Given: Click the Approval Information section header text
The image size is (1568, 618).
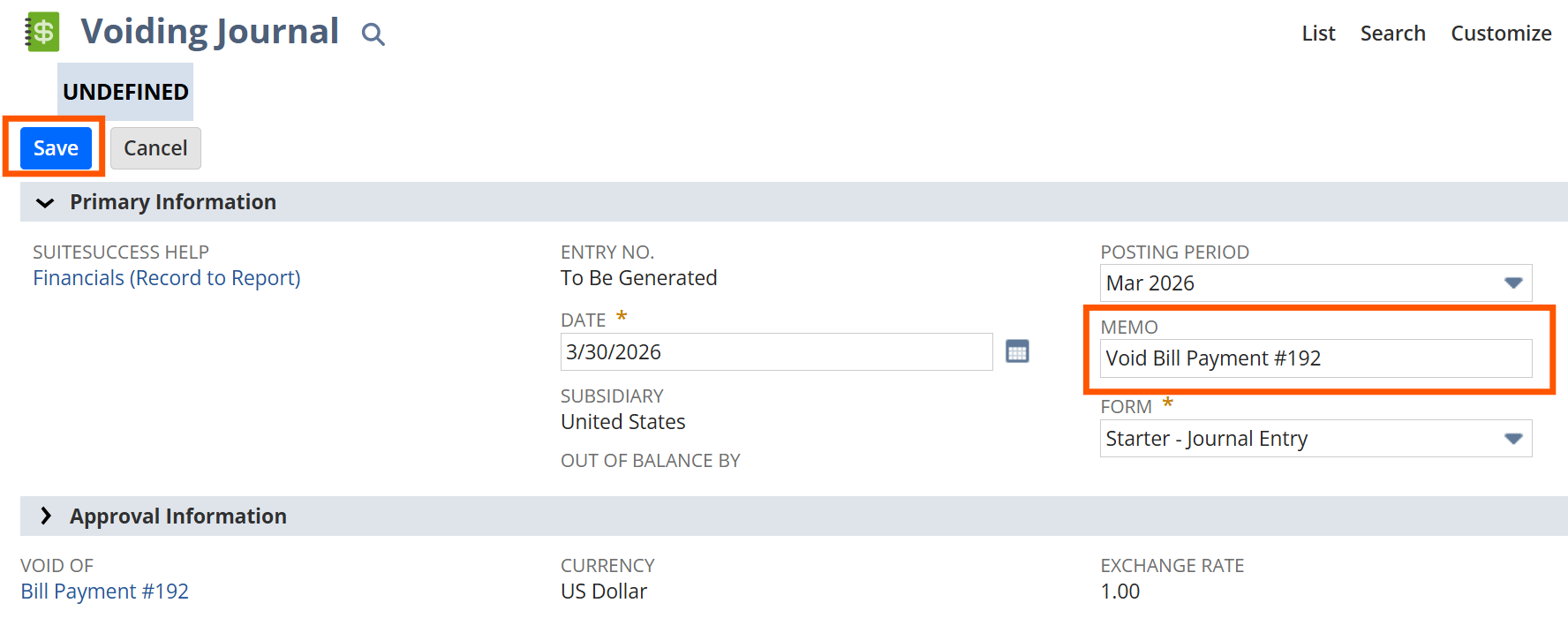Looking at the screenshot, I should 178,516.
